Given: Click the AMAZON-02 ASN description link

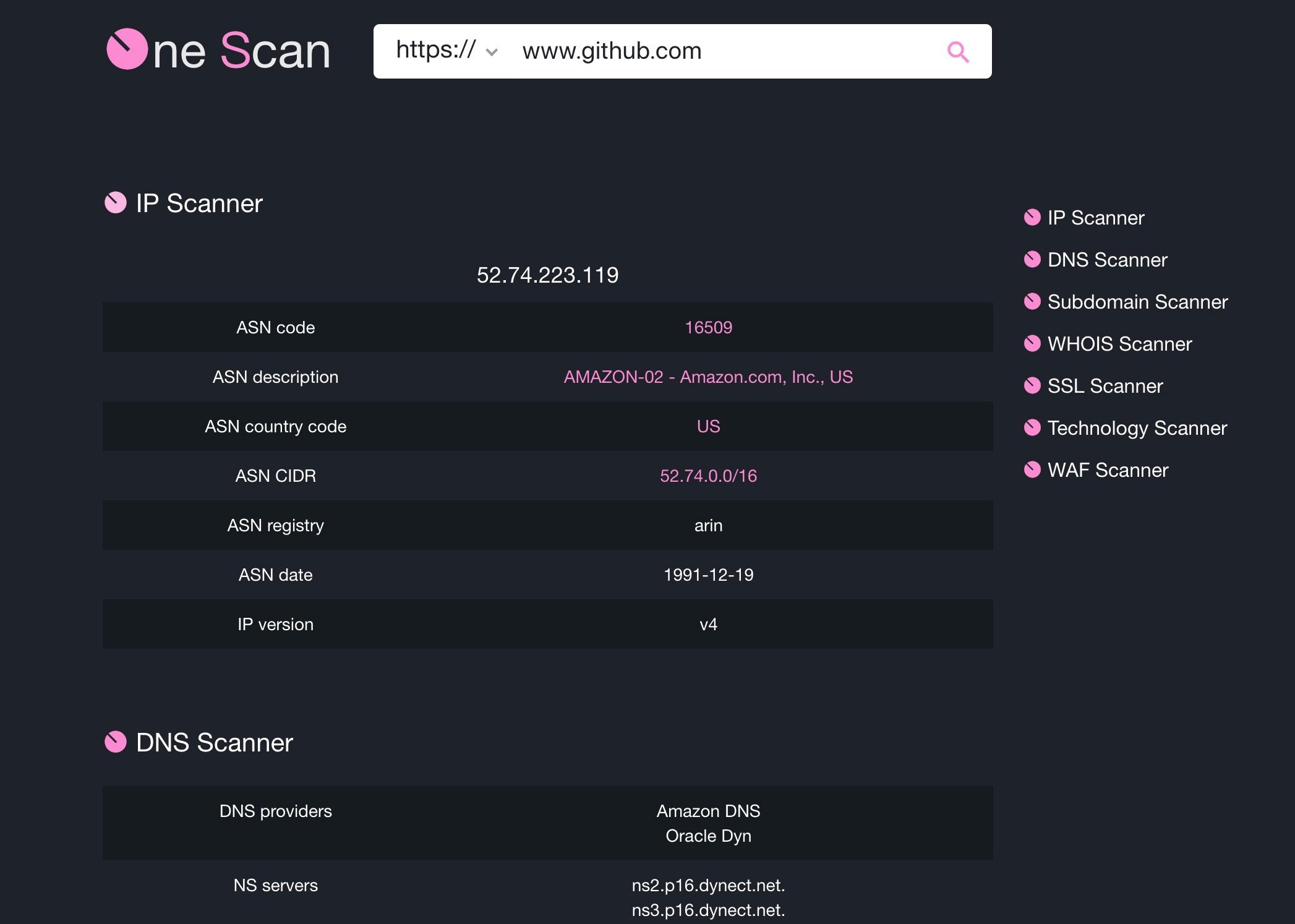Looking at the screenshot, I should click(x=708, y=377).
